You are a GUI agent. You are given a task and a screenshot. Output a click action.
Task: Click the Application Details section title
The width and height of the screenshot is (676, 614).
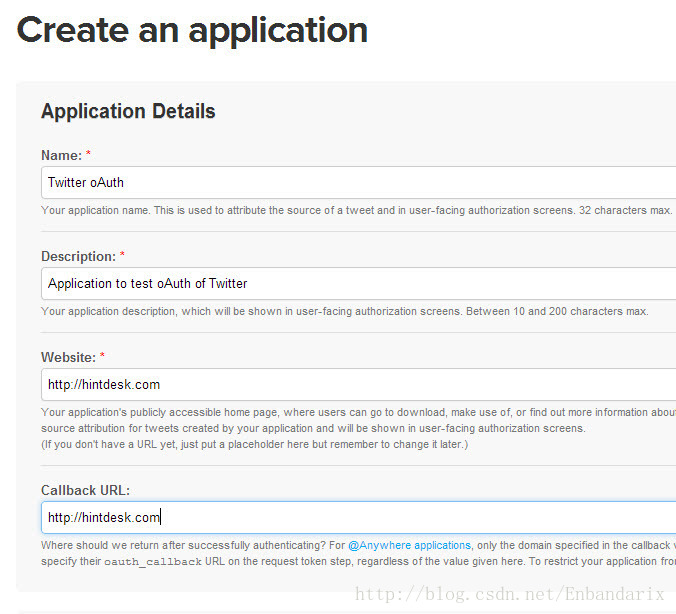click(128, 111)
